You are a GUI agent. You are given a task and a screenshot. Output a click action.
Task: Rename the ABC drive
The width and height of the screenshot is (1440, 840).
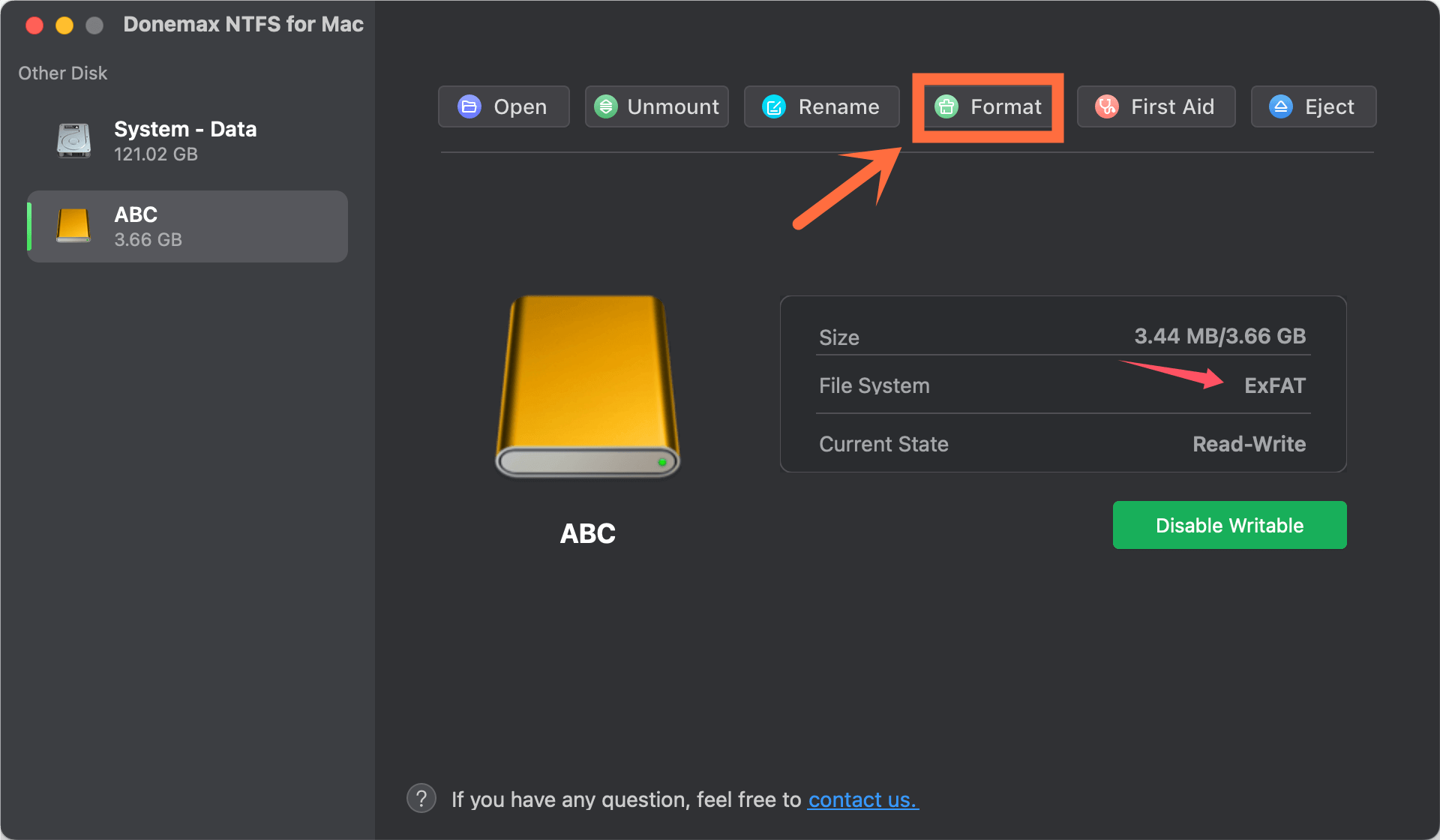[x=821, y=106]
